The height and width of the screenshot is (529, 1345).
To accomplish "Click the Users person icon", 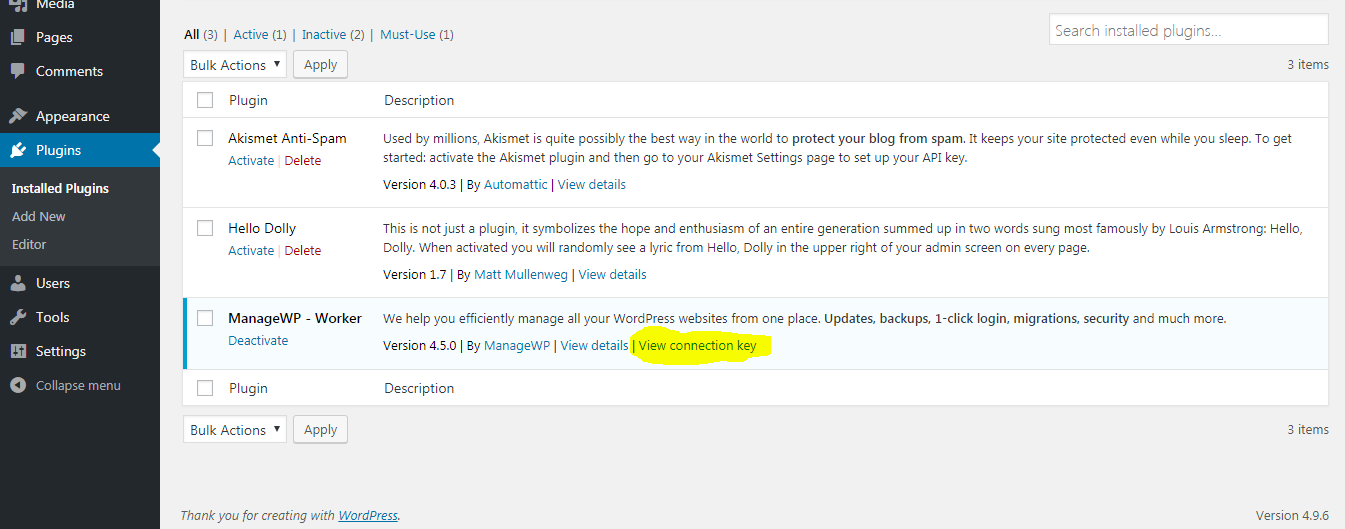I will coord(18,284).
